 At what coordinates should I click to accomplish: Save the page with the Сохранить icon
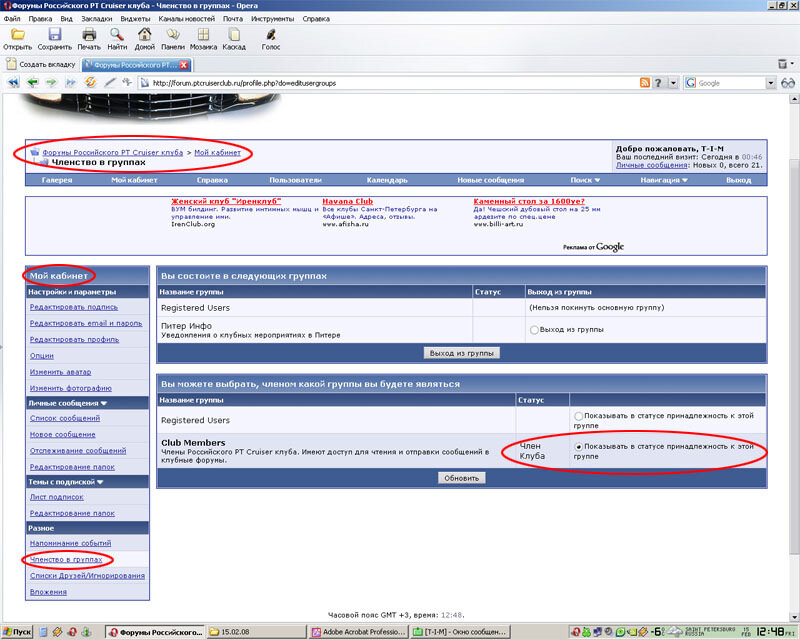click(x=55, y=35)
